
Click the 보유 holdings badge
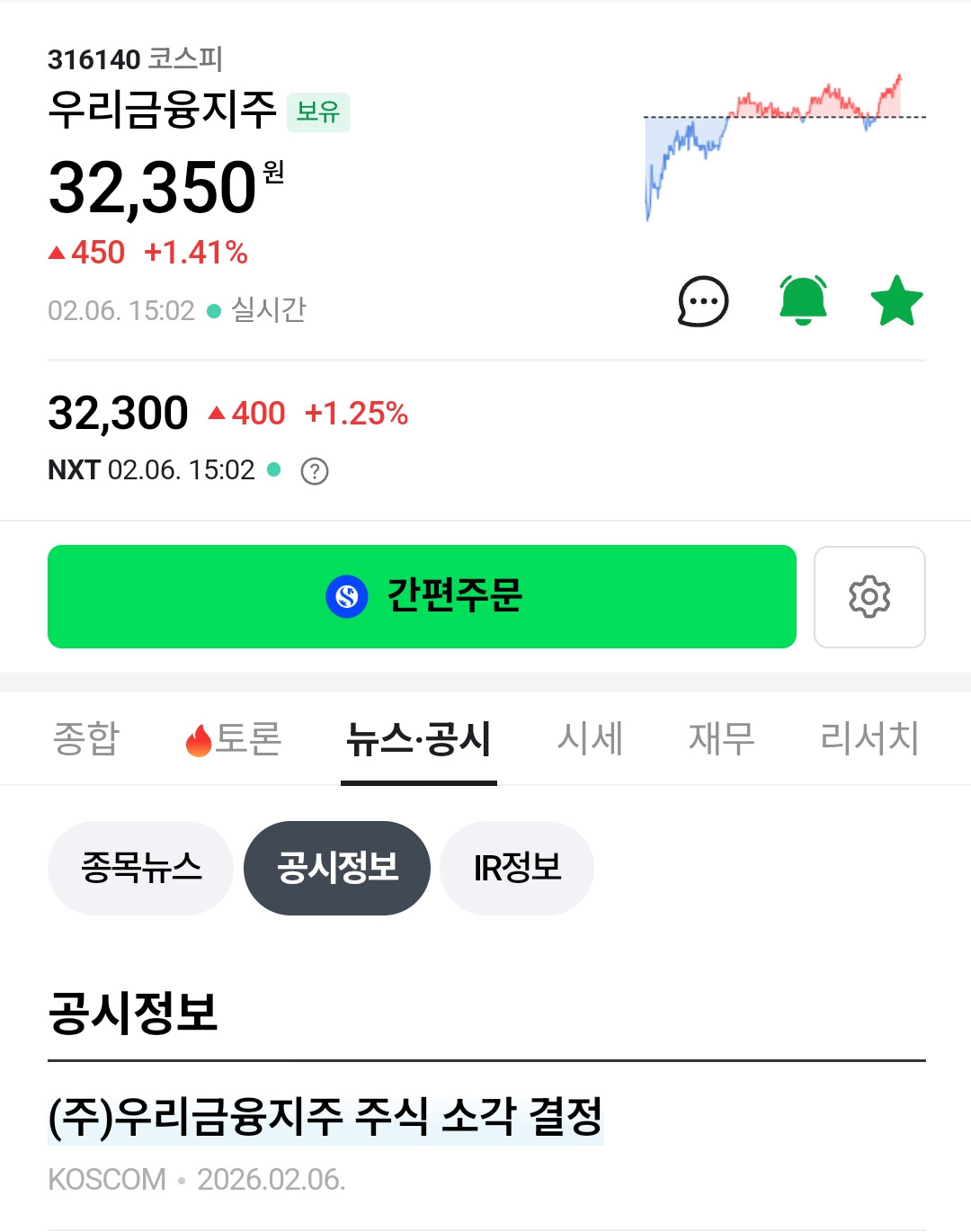pyautogui.click(x=318, y=112)
